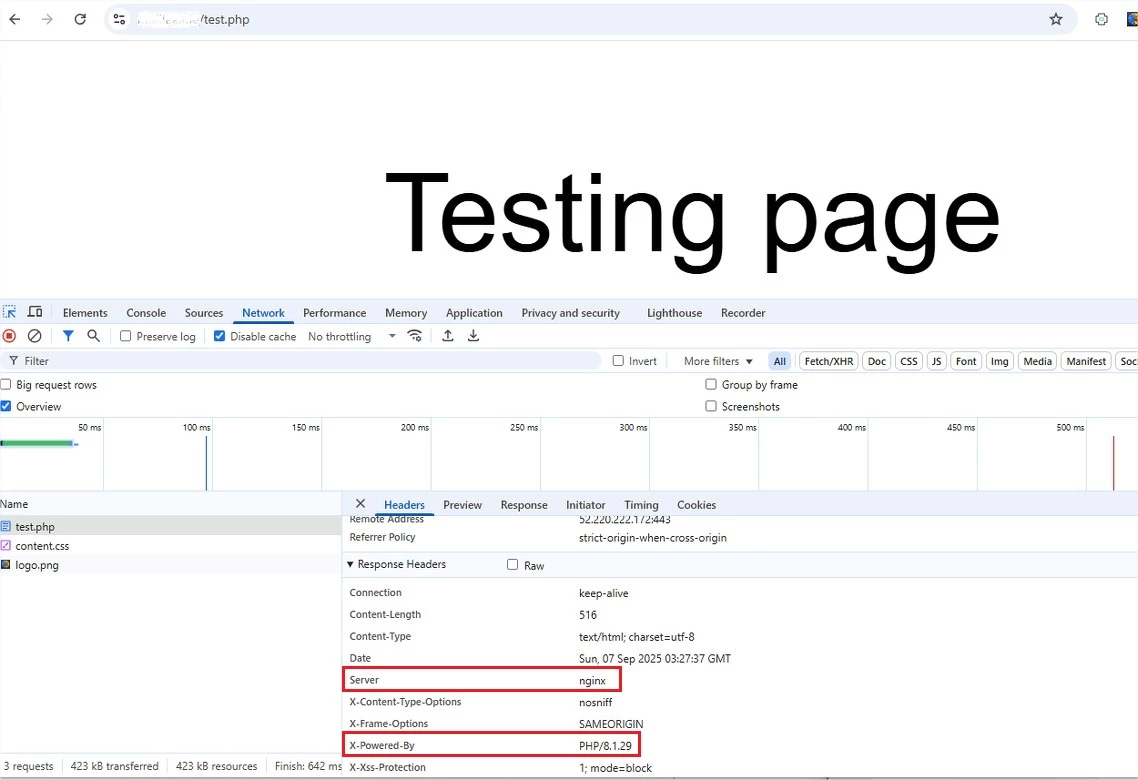Open the No throttling dropdown
Screen dimensions: 1138x780
click(351, 337)
